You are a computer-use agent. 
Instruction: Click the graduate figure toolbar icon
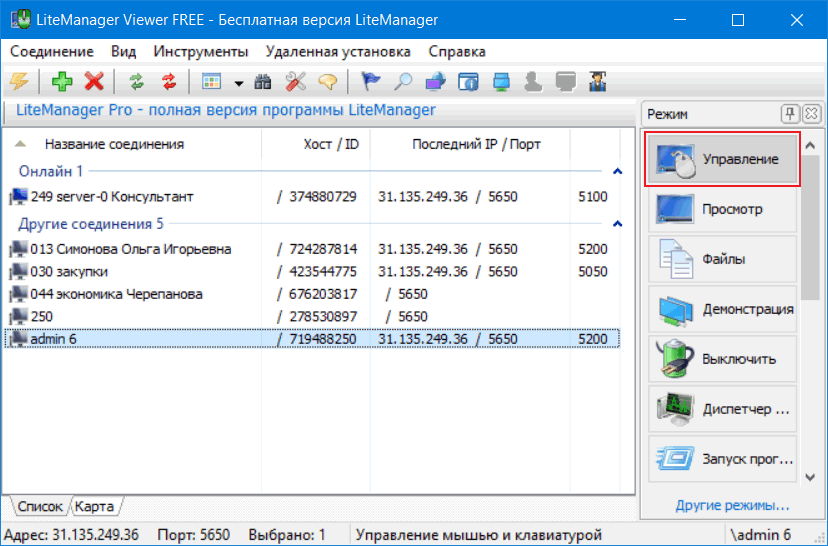coord(598,82)
